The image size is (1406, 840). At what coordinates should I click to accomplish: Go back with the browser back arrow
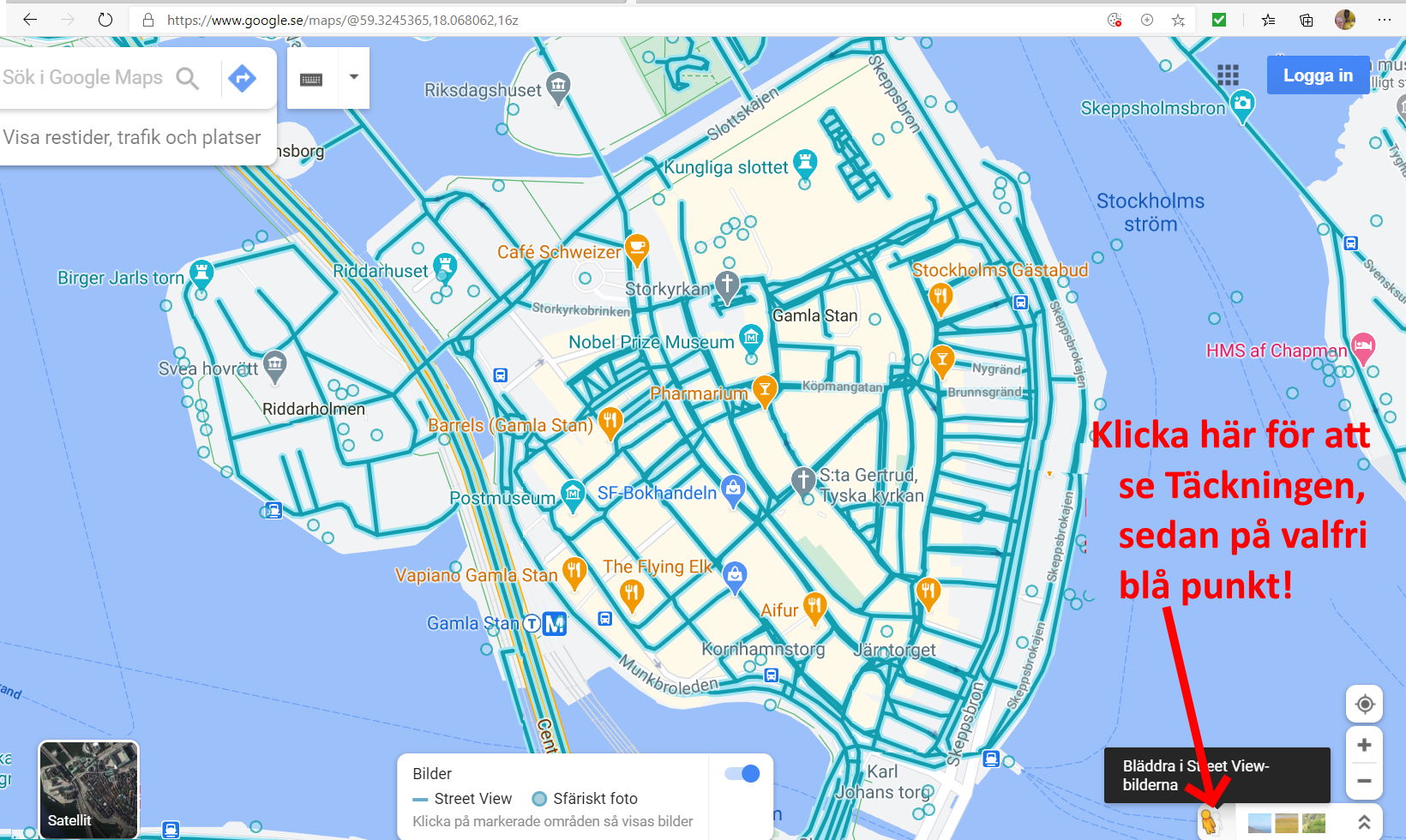(30, 20)
